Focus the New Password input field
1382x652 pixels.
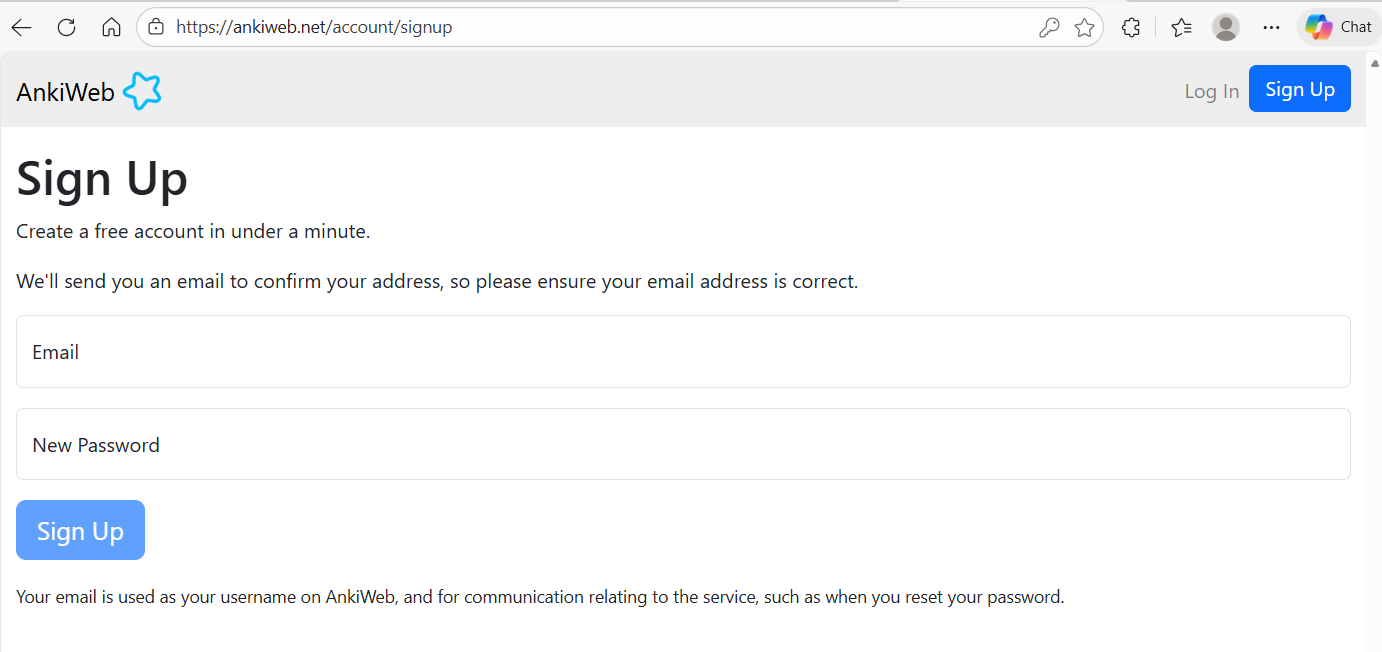(683, 444)
